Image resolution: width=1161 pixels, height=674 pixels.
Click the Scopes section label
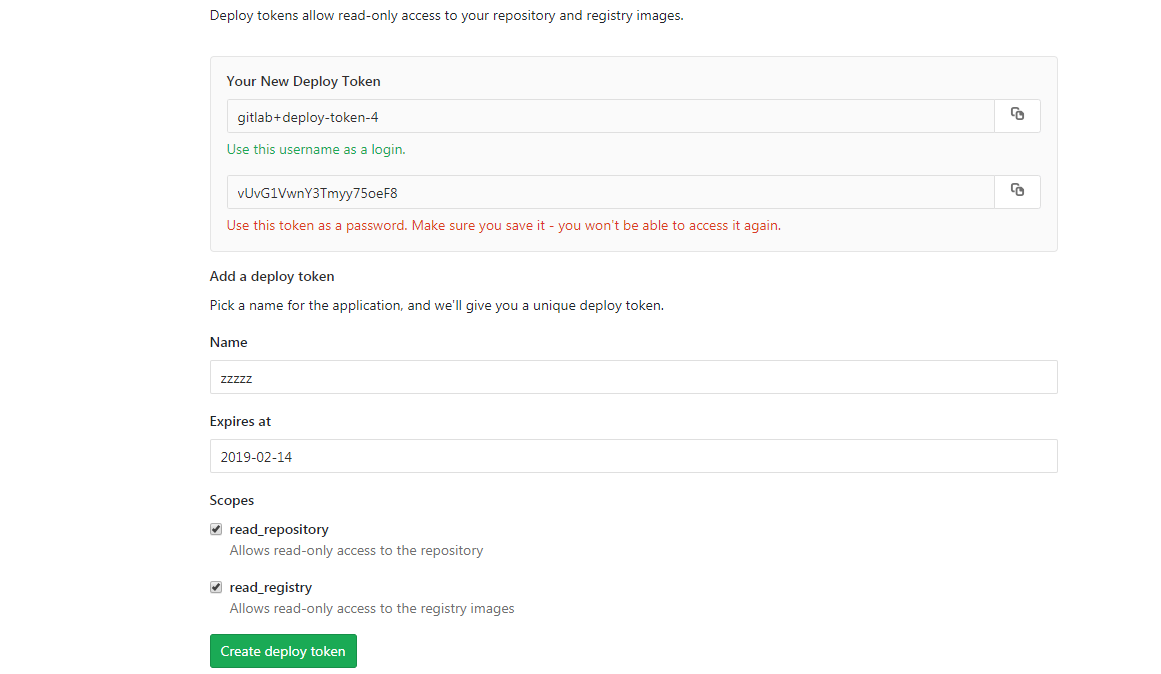[232, 500]
